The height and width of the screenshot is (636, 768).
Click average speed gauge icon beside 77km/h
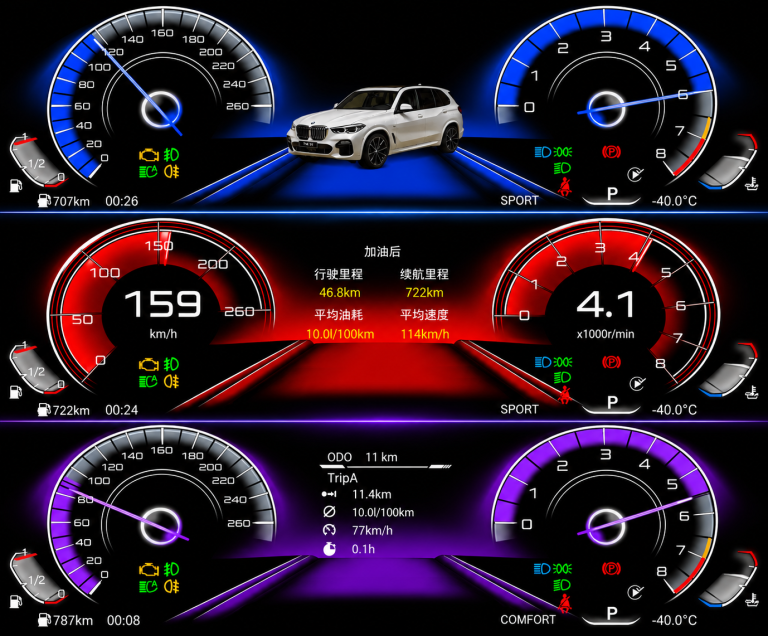coord(330,530)
